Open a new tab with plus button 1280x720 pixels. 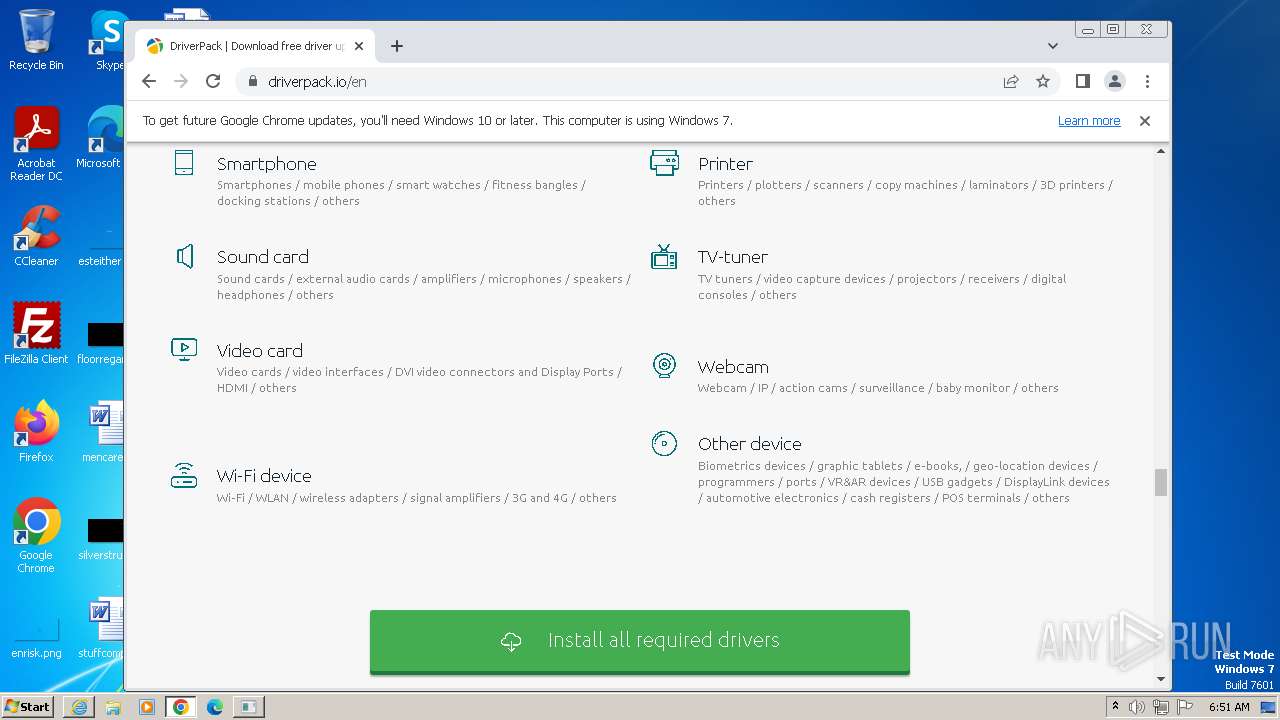click(397, 46)
